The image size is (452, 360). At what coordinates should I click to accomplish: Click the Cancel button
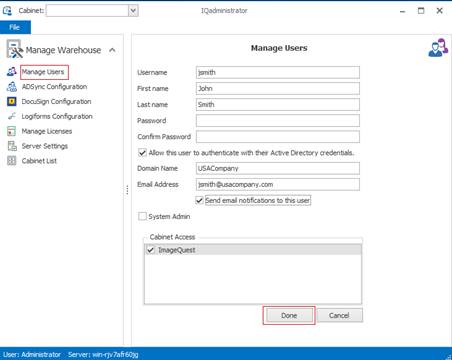point(339,315)
